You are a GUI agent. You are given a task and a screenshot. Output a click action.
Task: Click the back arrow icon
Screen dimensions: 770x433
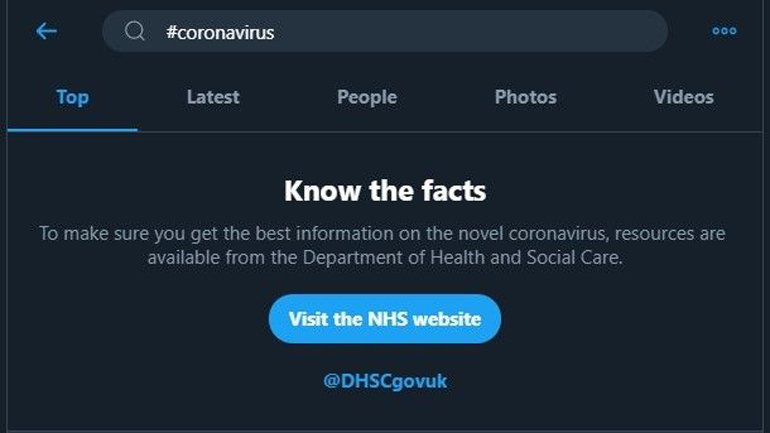pos(46,31)
